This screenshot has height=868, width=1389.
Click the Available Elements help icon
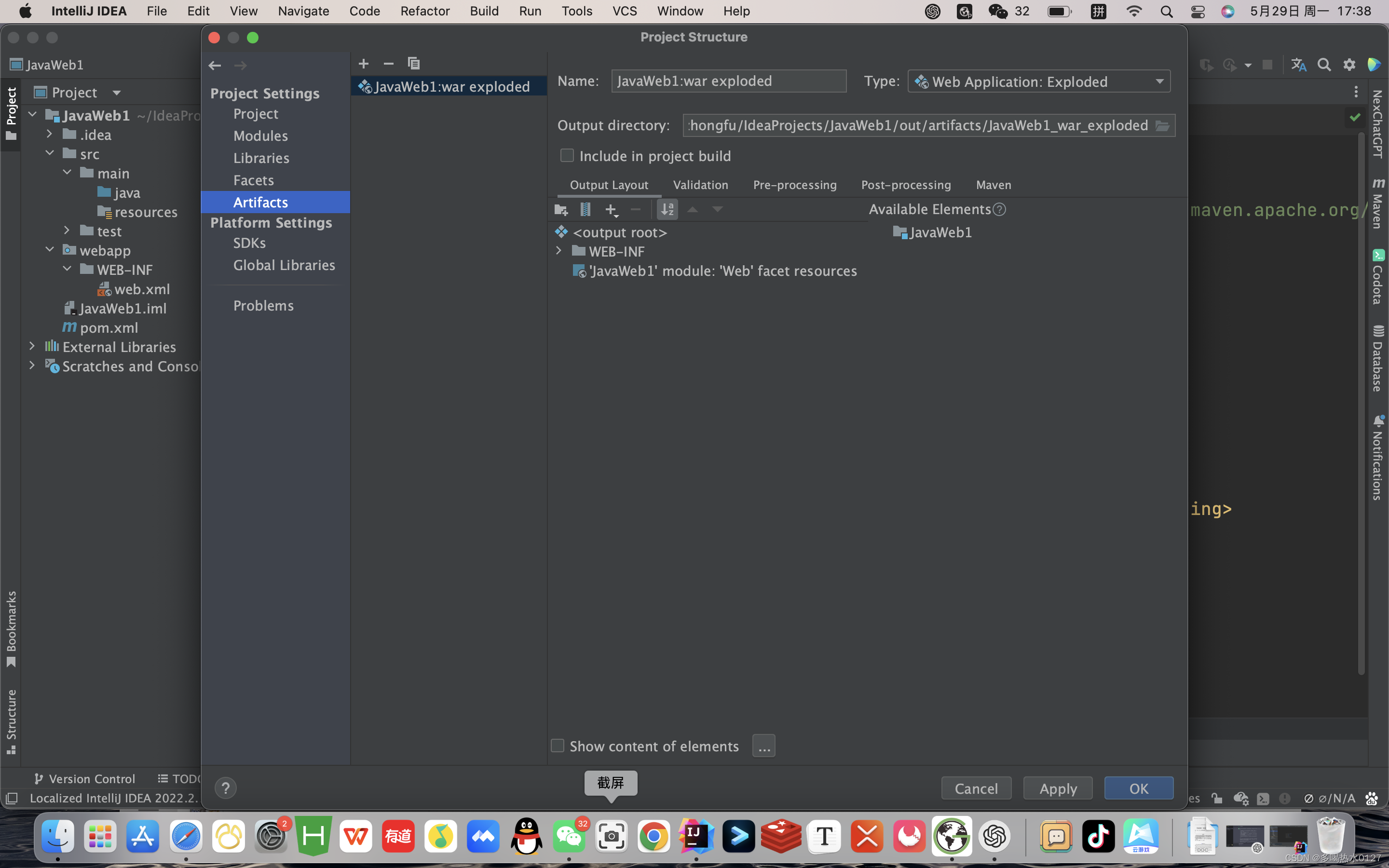[999, 210]
